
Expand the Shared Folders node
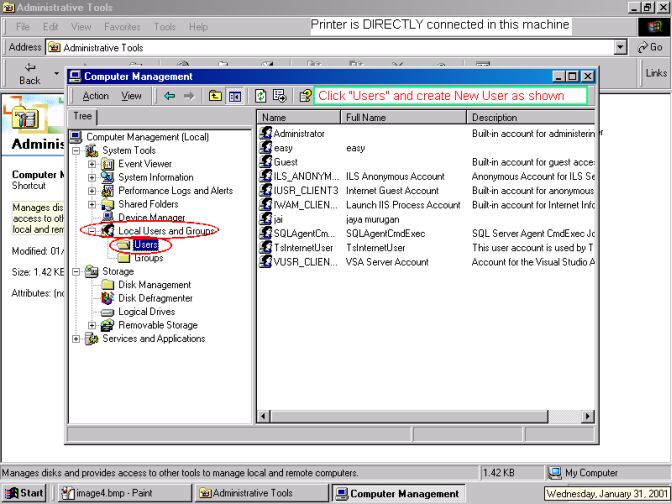click(92, 204)
